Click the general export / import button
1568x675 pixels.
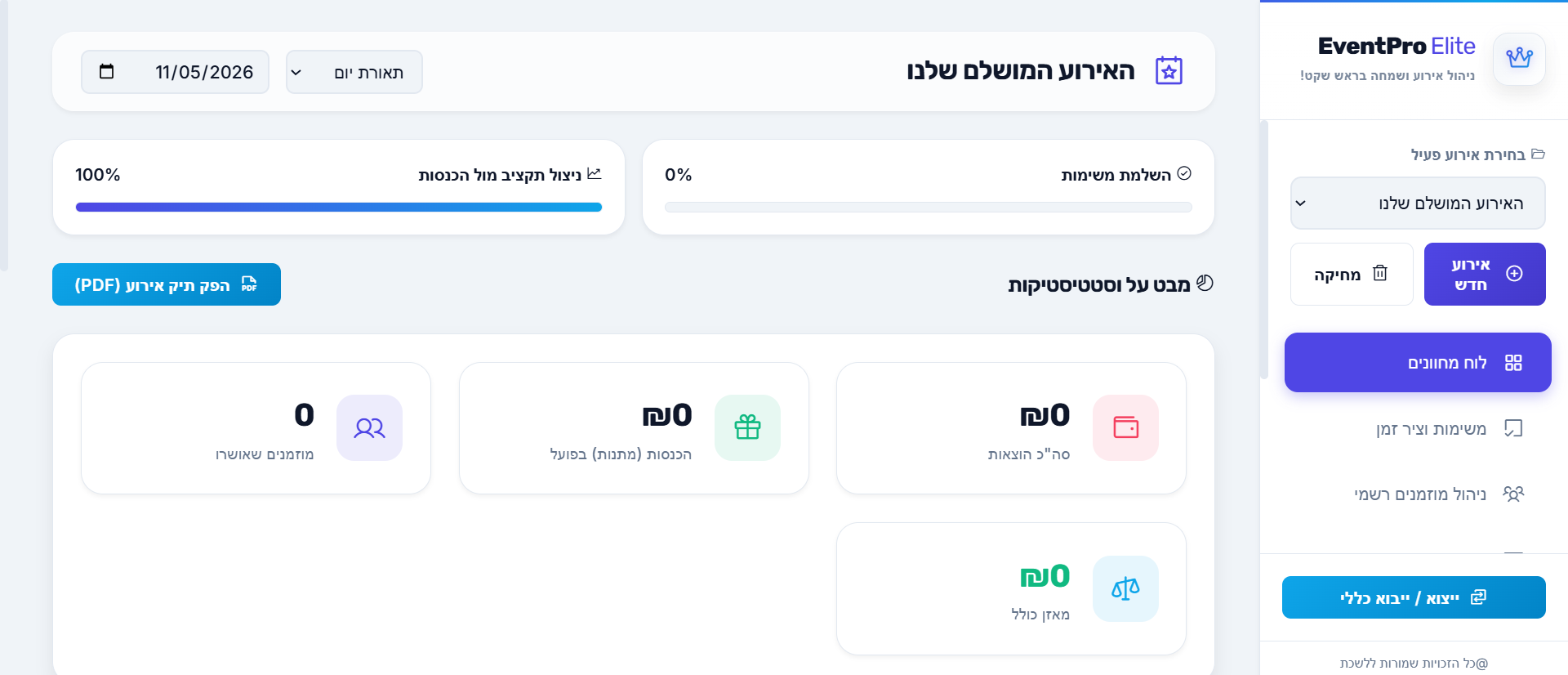1414,597
